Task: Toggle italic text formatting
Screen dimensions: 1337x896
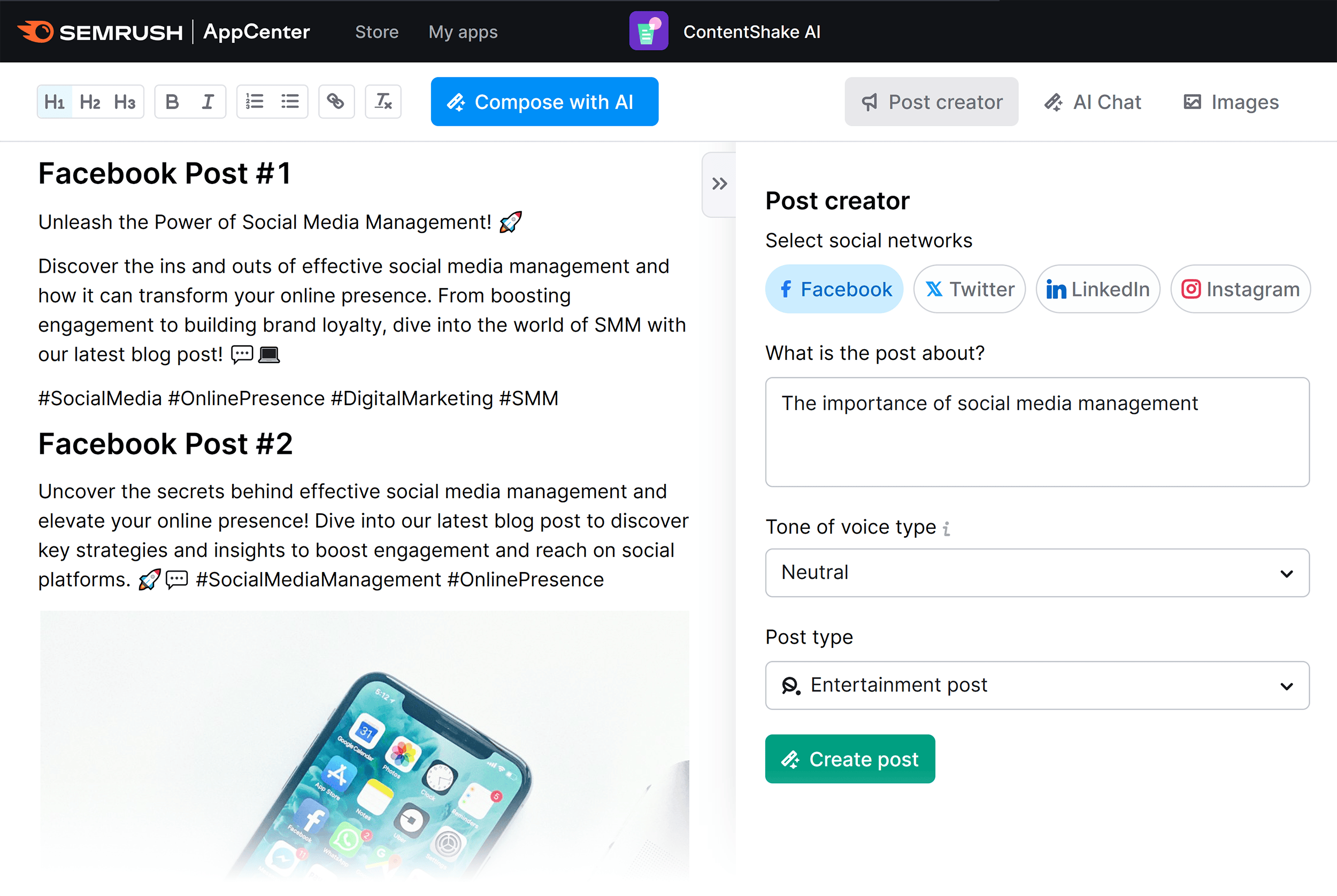Action: click(208, 102)
